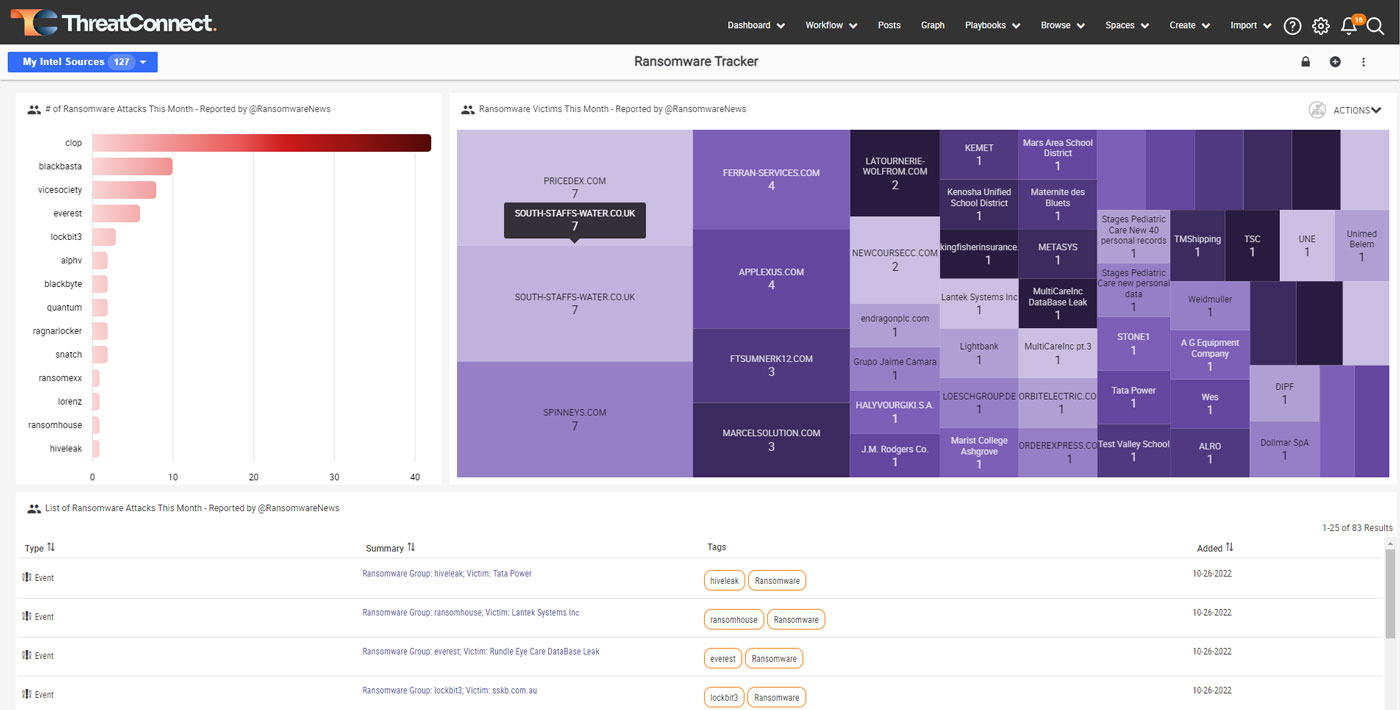Viewport: 1400px width, 710px height.
Task: Open the Dashboard menu
Action: click(x=756, y=26)
